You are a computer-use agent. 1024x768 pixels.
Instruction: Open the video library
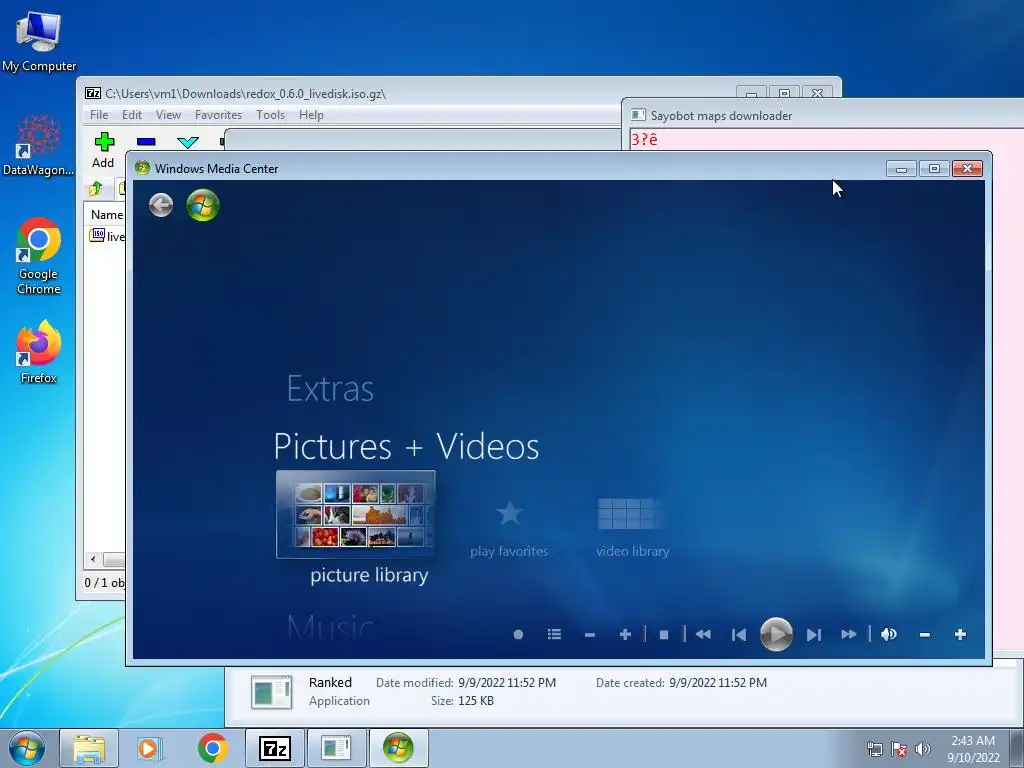632,529
